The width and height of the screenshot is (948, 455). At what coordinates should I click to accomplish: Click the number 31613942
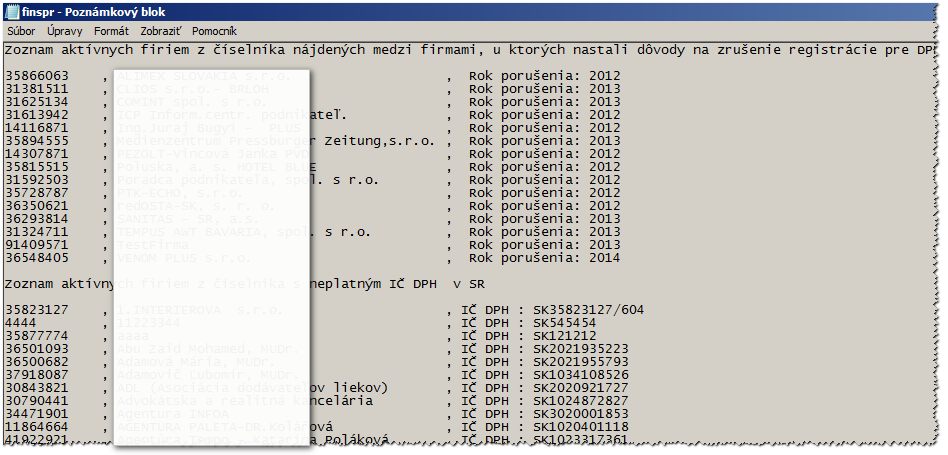point(37,115)
